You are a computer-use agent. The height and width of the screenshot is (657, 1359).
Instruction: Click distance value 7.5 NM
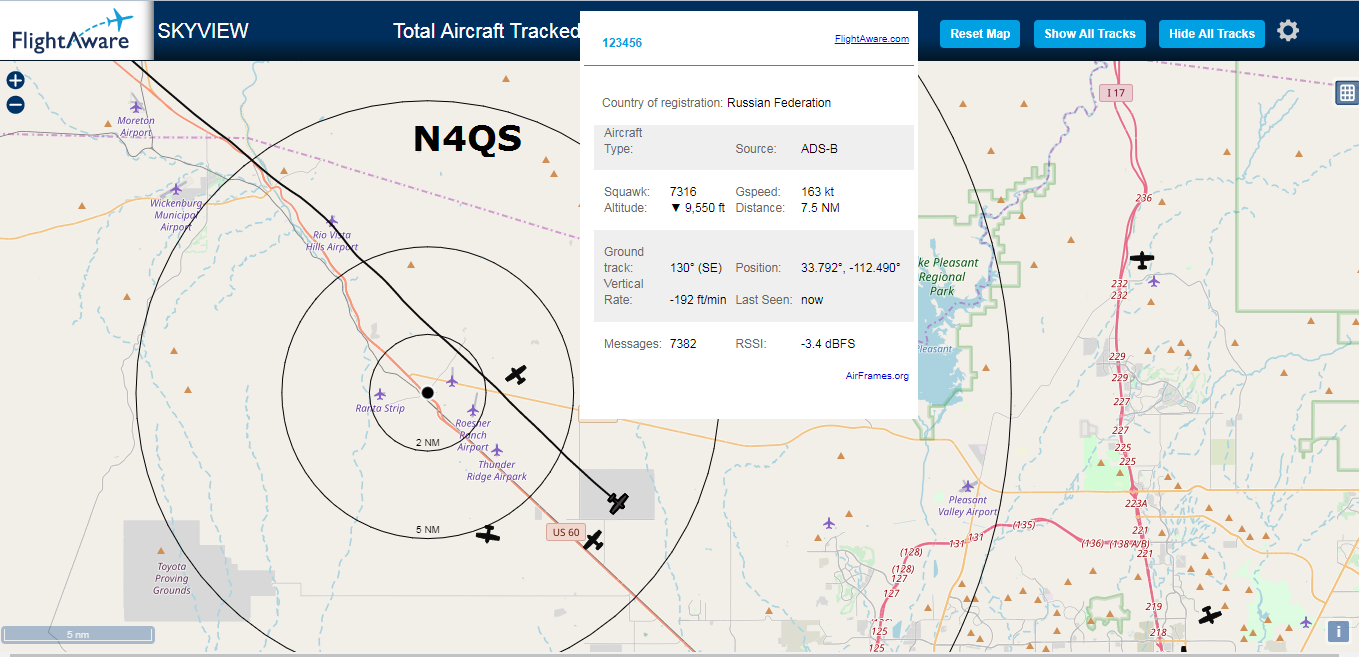[x=820, y=208]
